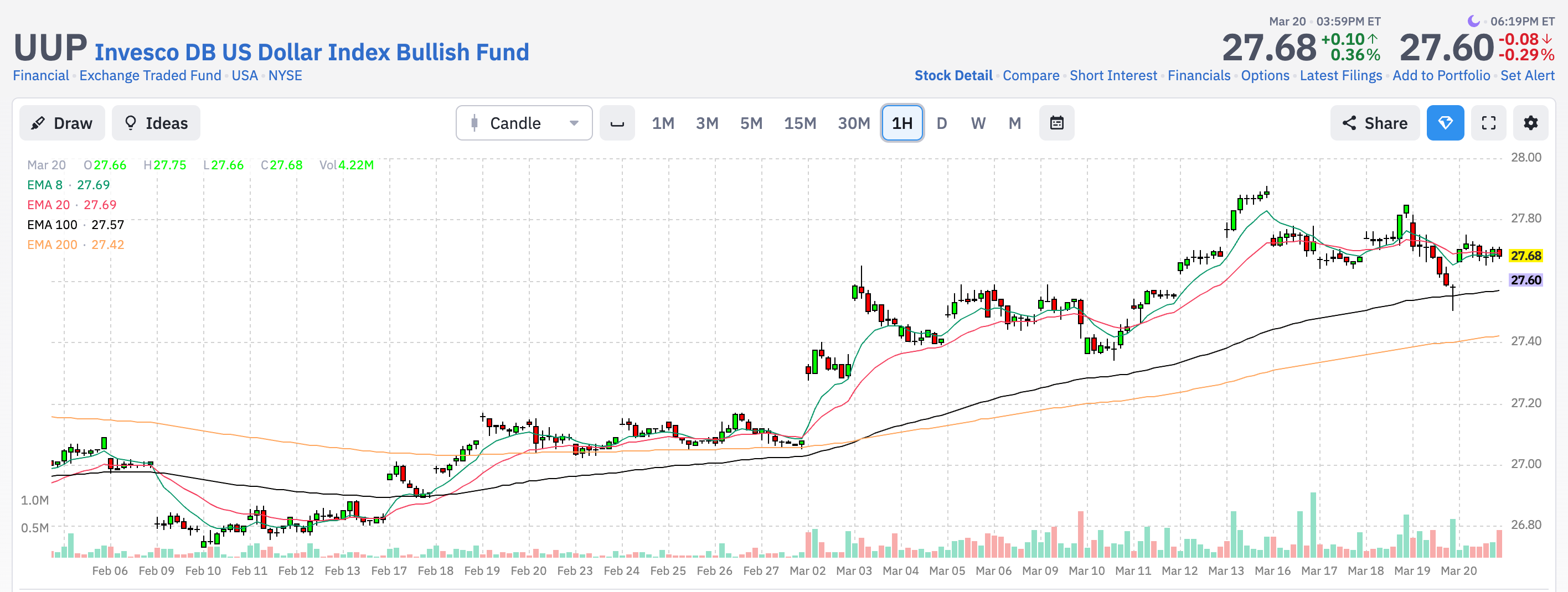Select the 3M timeframe
The height and width of the screenshot is (592, 1568).
click(x=707, y=123)
